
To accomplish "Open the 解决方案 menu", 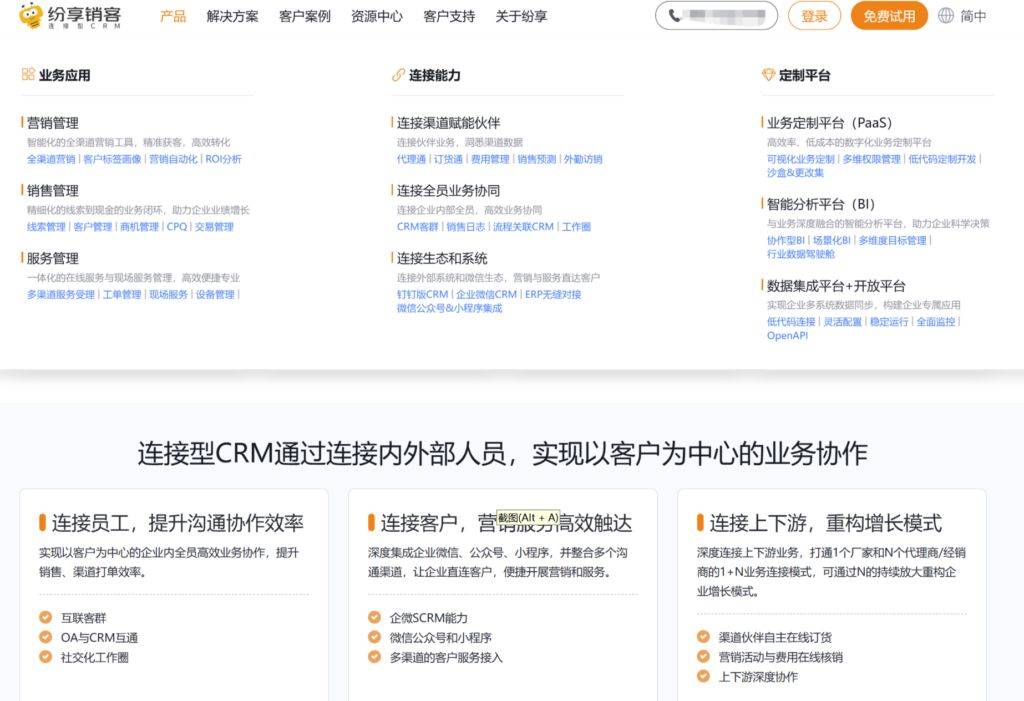I will pyautogui.click(x=232, y=16).
